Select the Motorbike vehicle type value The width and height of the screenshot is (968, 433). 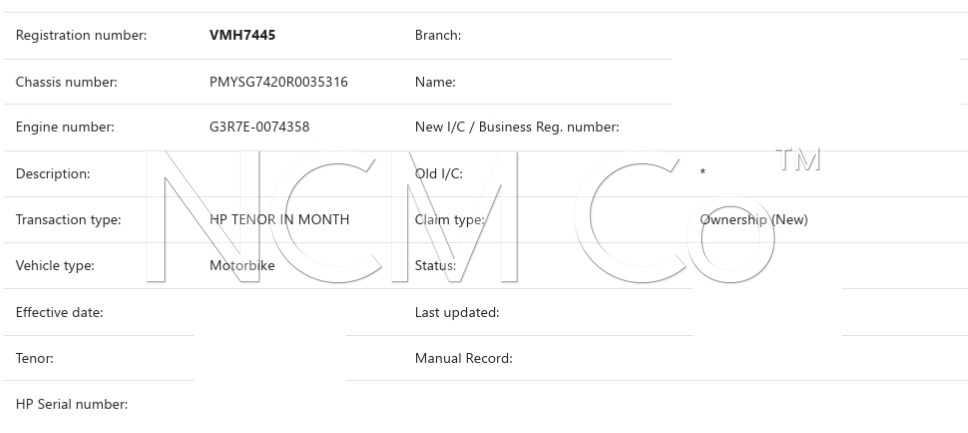point(242,266)
